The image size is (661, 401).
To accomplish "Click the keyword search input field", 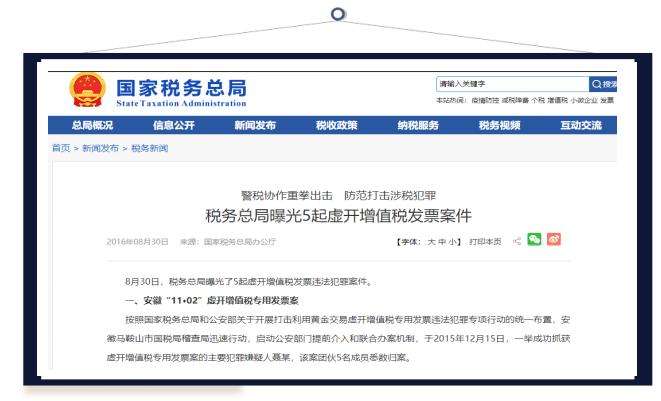I will click(x=511, y=84).
